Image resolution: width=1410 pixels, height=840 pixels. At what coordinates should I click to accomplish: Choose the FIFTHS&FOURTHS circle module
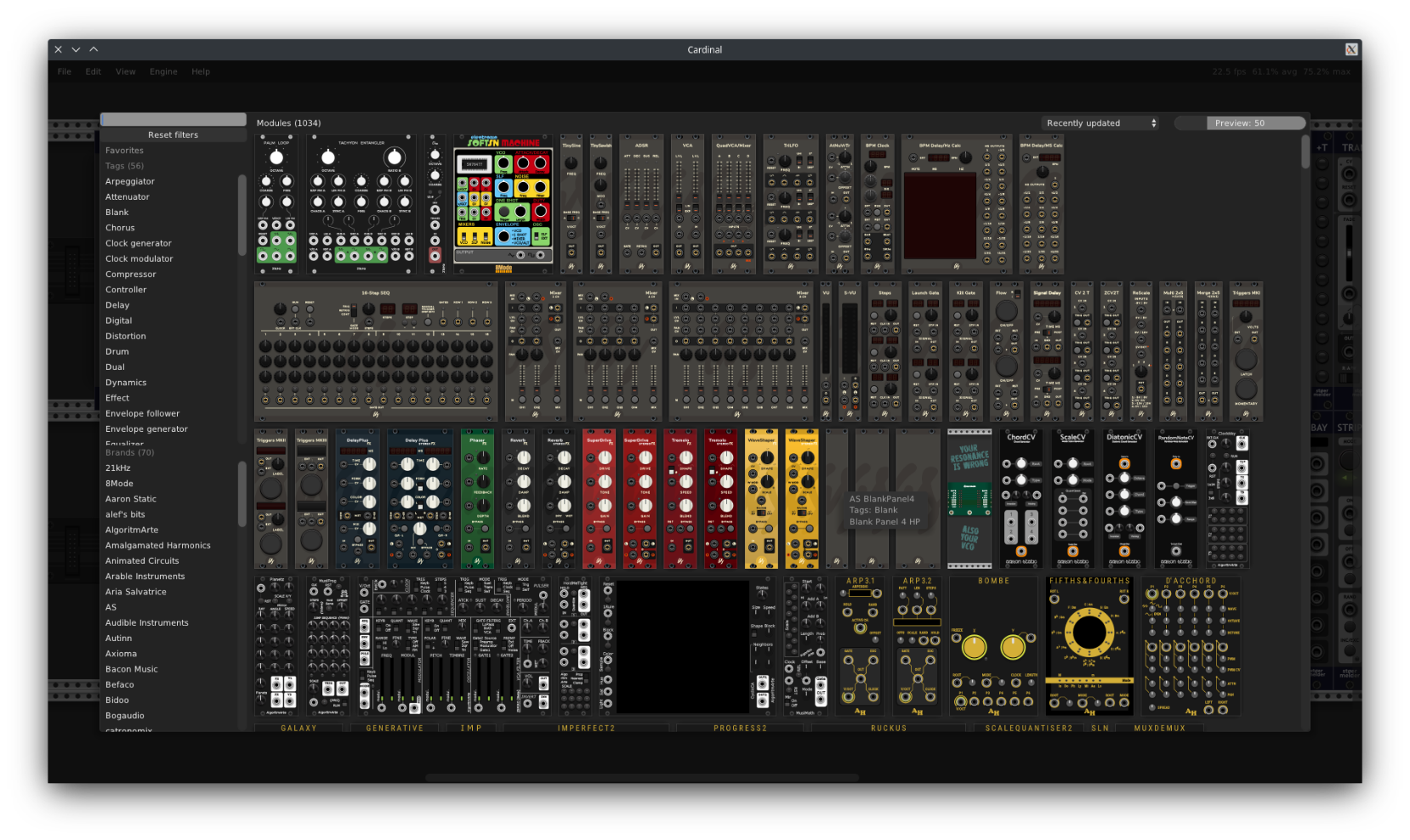1089,646
